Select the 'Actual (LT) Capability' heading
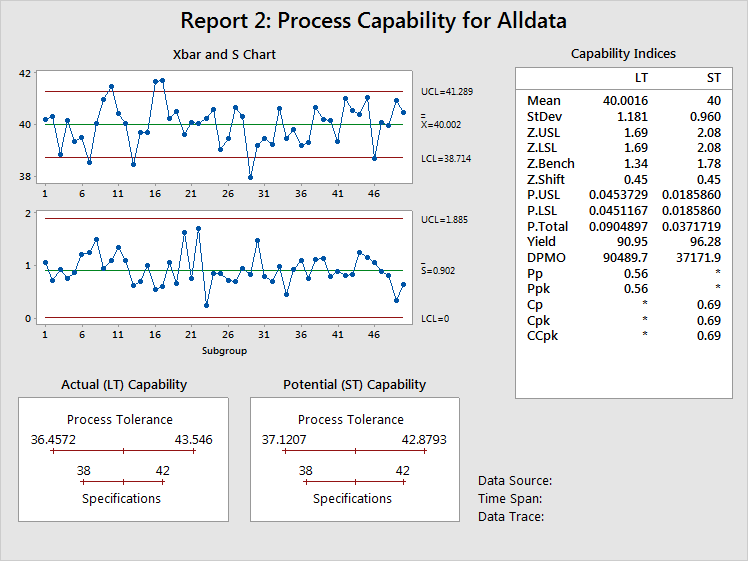This screenshot has height=561, width=748. pos(124,384)
